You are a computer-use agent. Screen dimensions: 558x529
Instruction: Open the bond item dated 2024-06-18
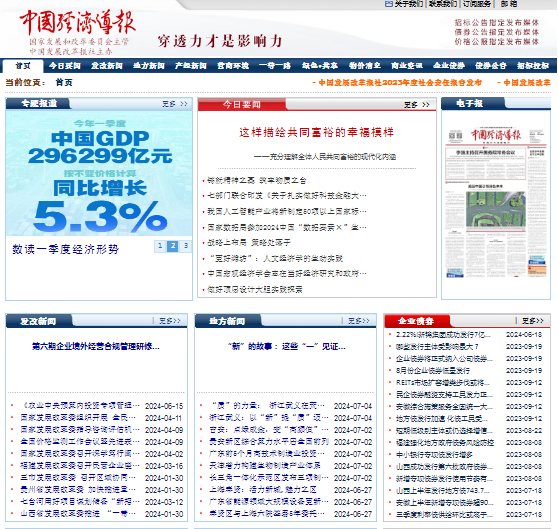coord(443,334)
